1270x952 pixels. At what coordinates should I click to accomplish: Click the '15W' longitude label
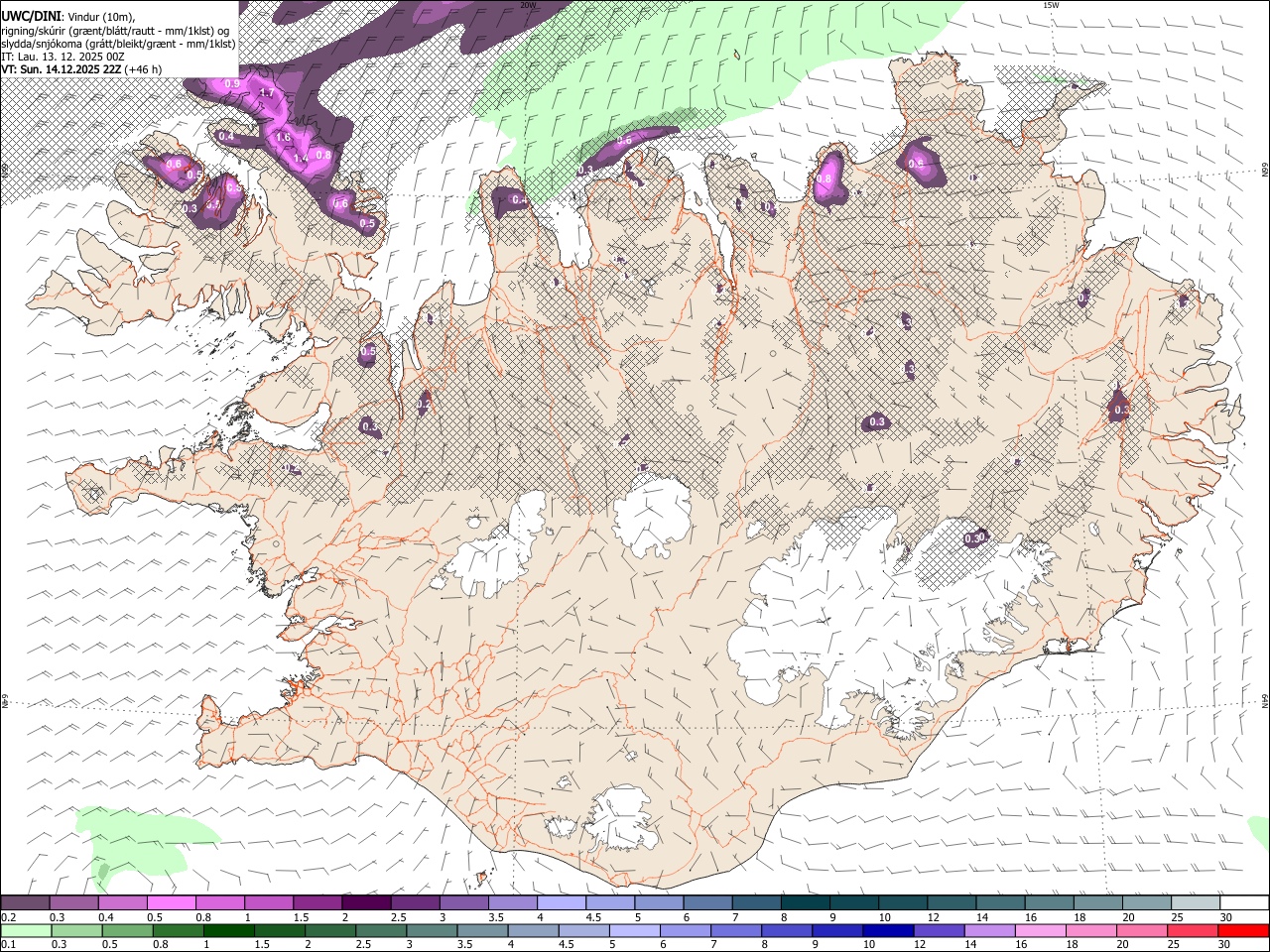click(x=1051, y=5)
